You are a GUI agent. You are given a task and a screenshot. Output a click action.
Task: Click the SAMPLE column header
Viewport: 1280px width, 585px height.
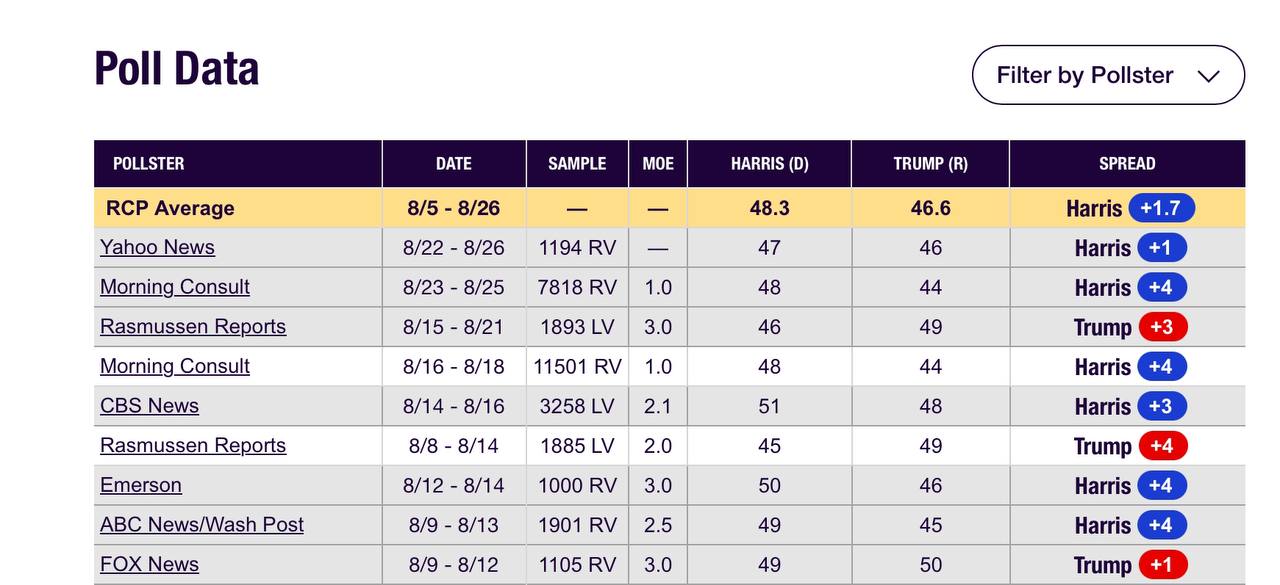pos(577,164)
